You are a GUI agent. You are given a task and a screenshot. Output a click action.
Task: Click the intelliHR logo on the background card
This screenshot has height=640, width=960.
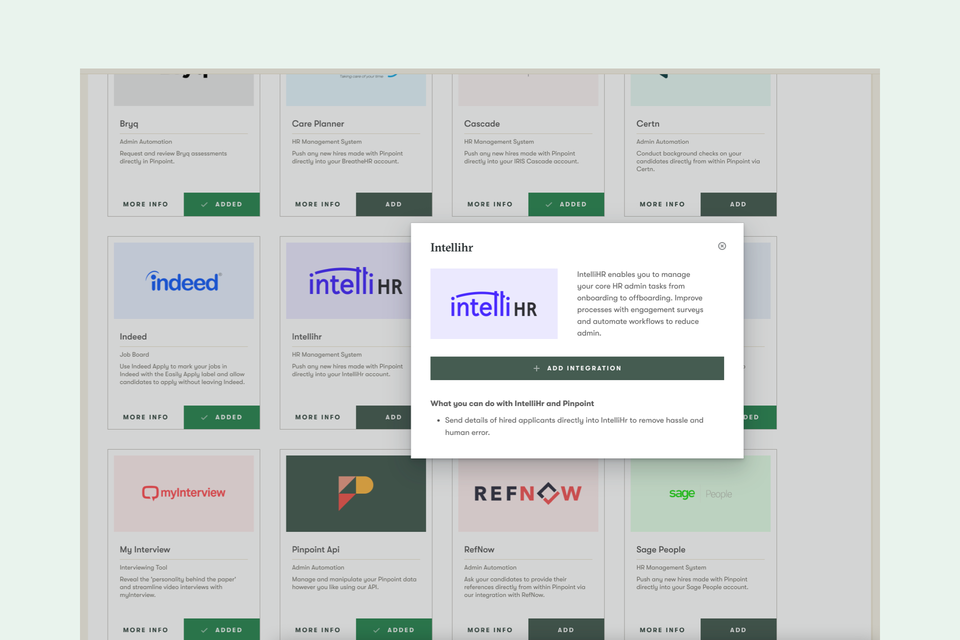pos(348,280)
